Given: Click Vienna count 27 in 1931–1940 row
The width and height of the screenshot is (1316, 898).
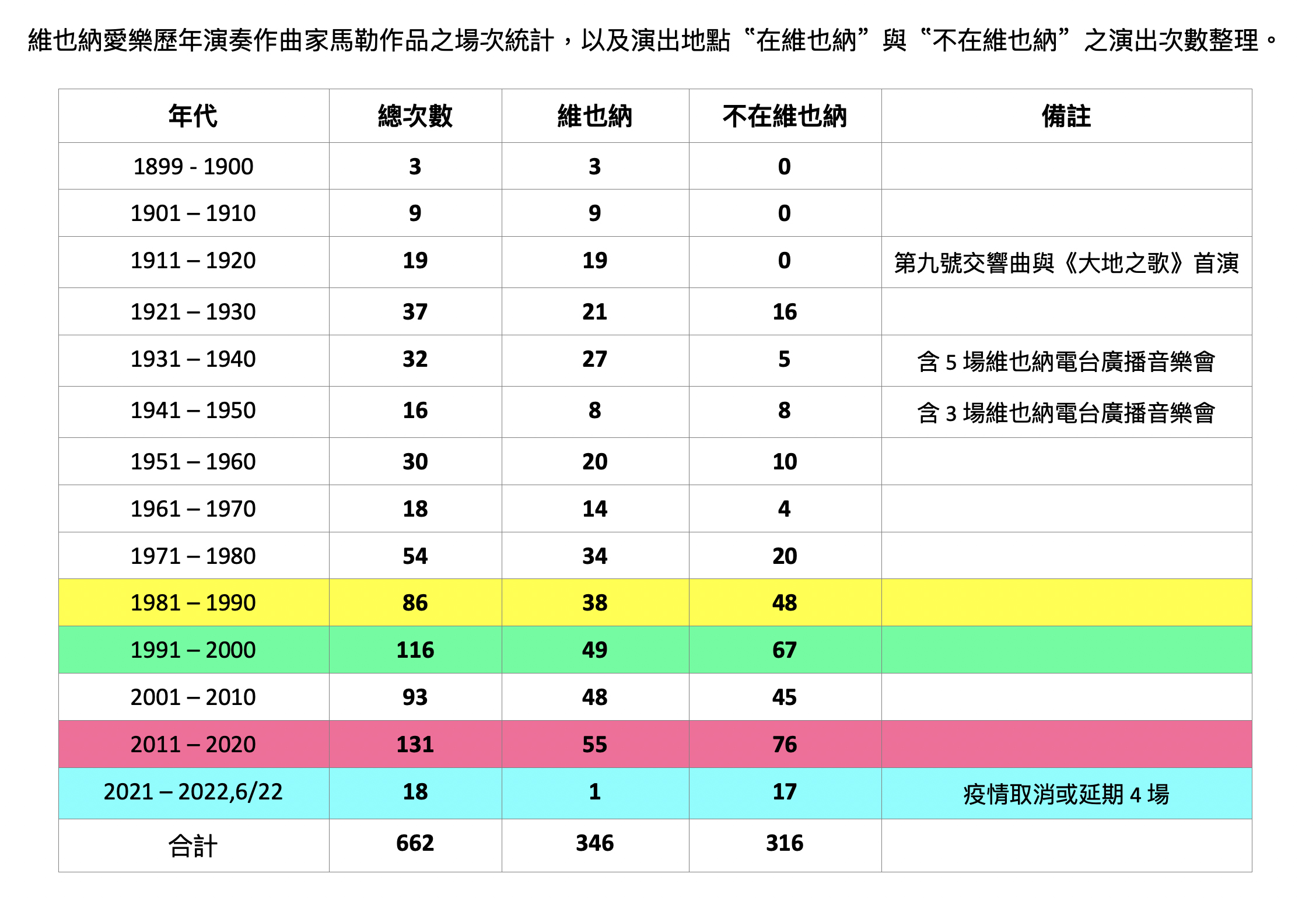Looking at the screenshot, I should coord(595,359).
